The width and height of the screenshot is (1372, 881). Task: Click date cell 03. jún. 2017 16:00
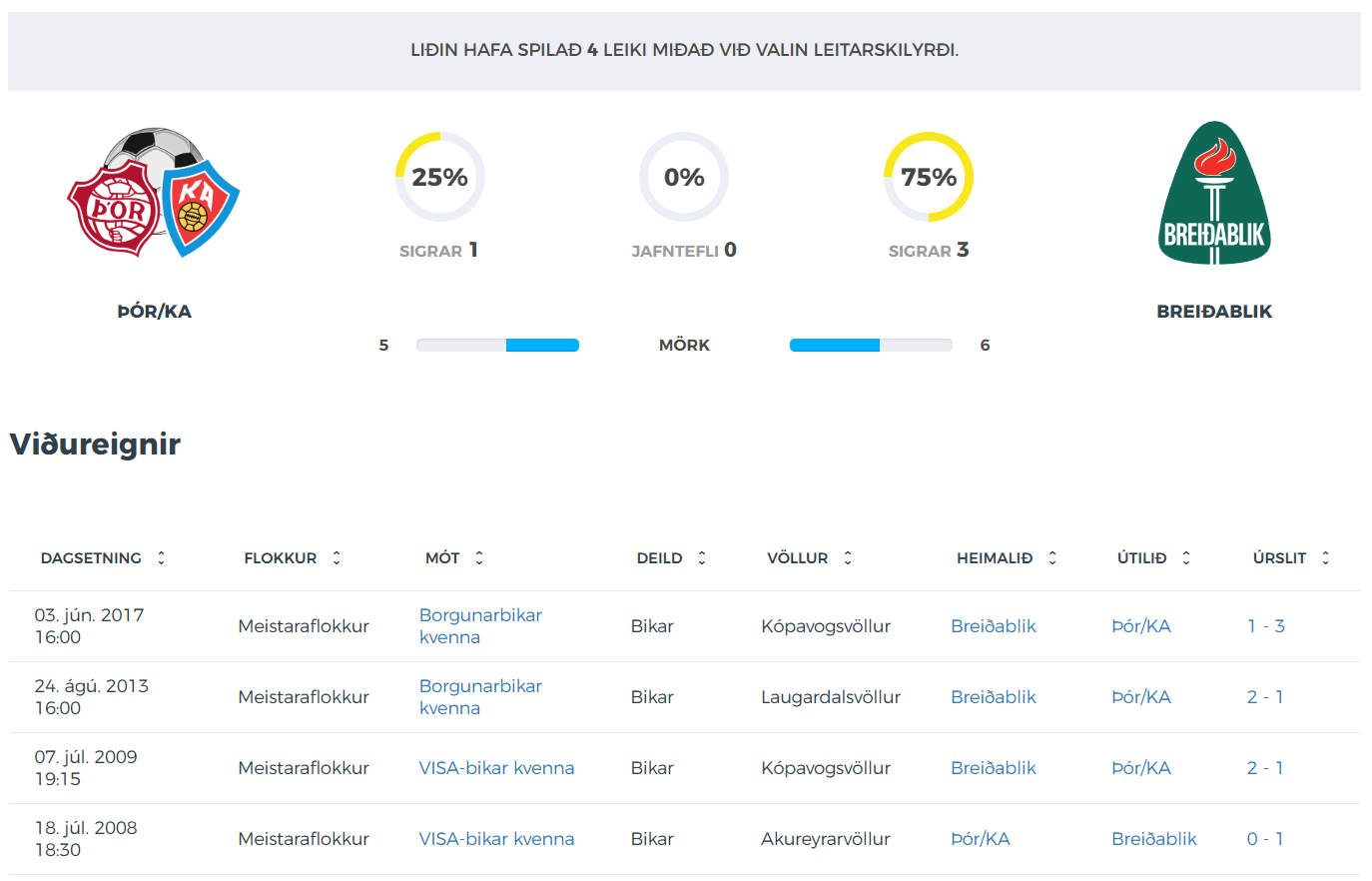90,626
